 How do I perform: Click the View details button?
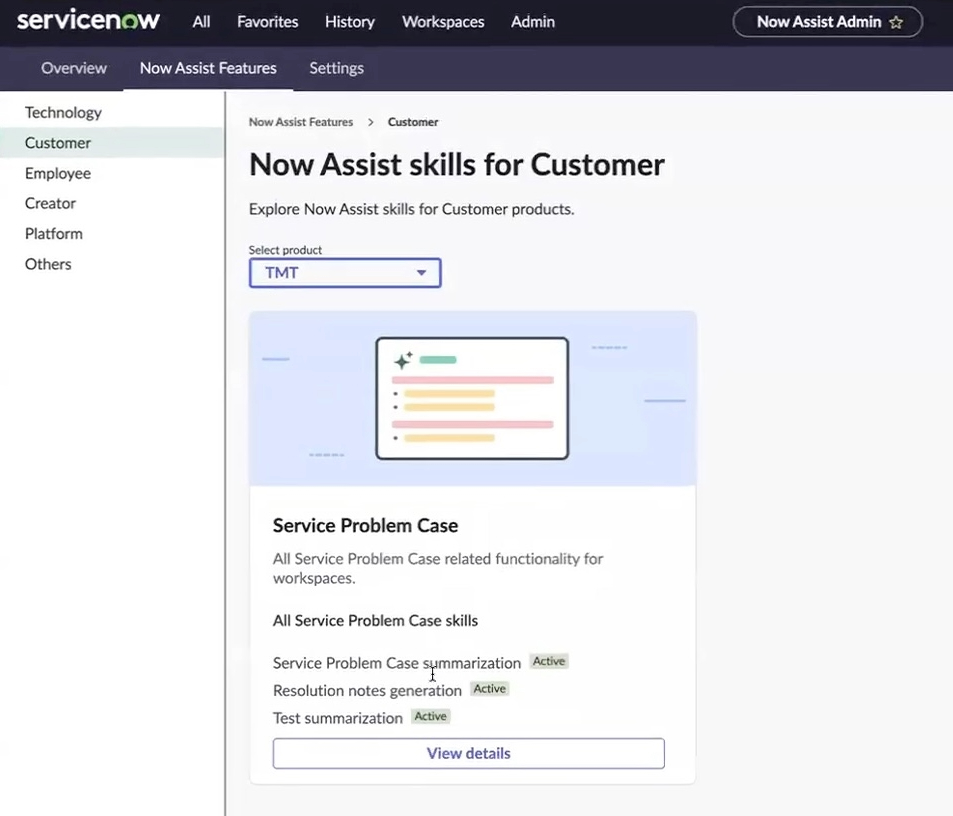(x=468, y=753)
